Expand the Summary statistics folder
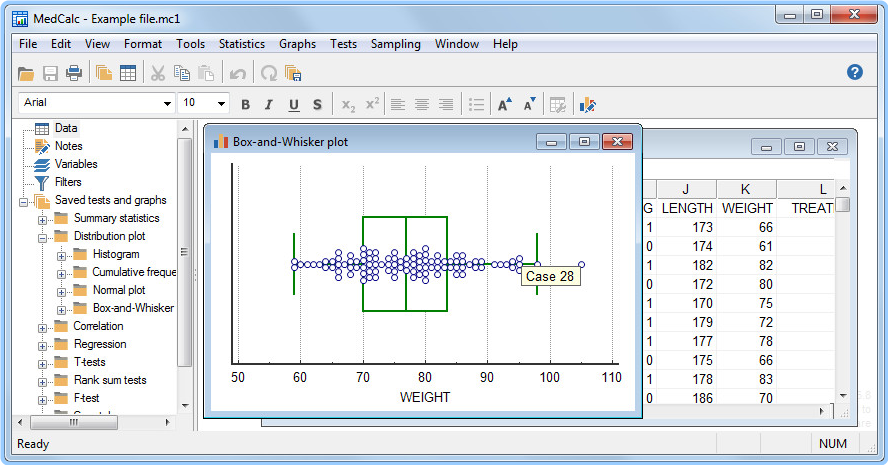This screenshot has width=888, height=465. [x=42, y=220]
